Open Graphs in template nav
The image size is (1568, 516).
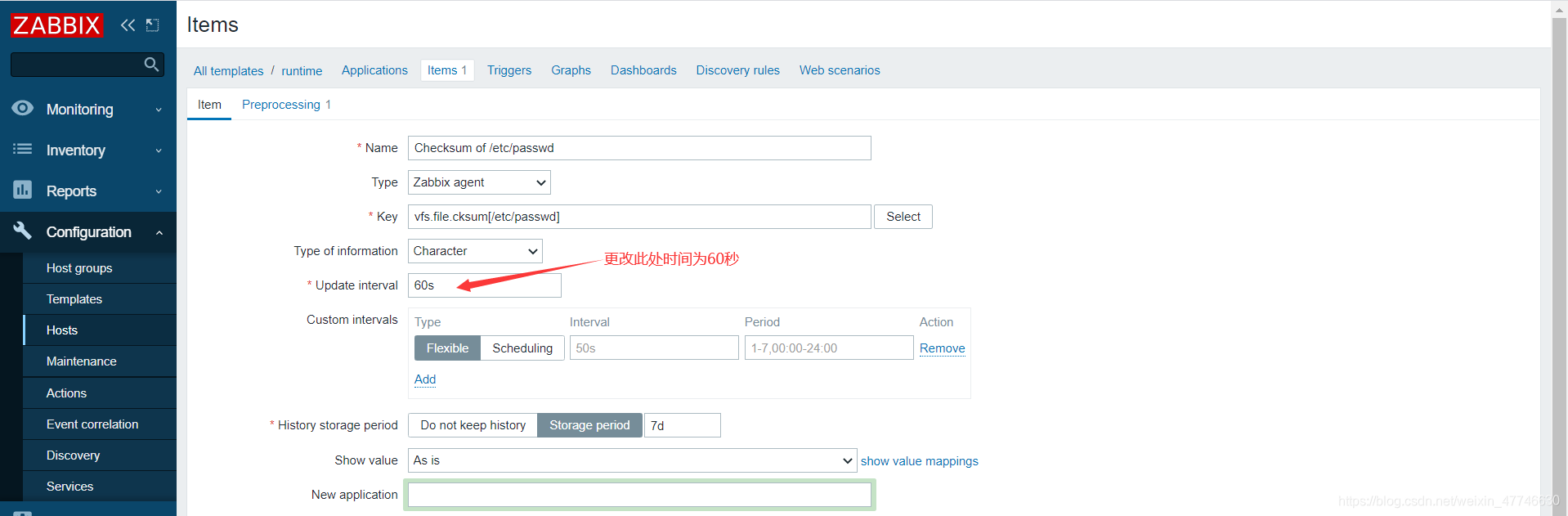[571, 70]
